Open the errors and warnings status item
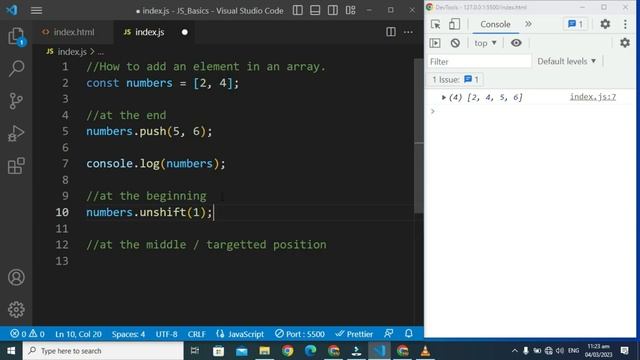 [x=27, y=334]
